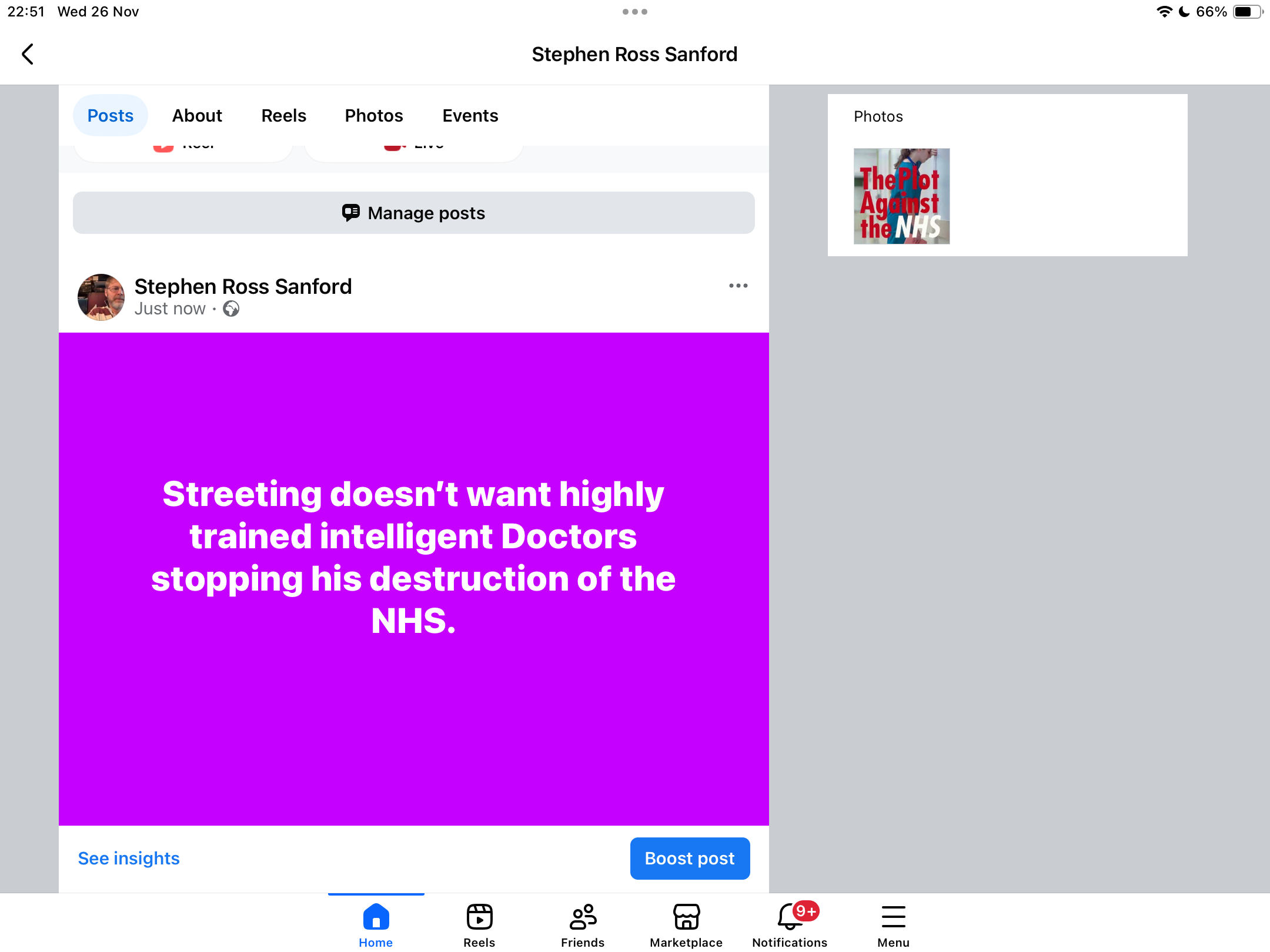The height and width of the screenshot is (952, 1270).
Task: Tap the three dots at top center
Action: 634,12
